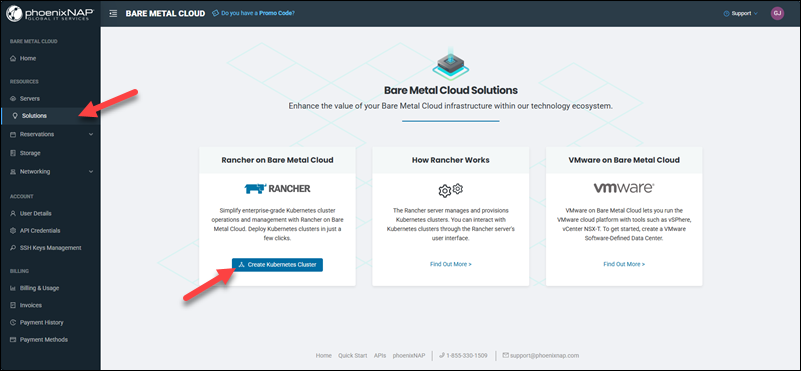The width and height of the screenshot is (801, 371).
Task: Click the Servers icon in sidebar
Action: tap(13, 99)
